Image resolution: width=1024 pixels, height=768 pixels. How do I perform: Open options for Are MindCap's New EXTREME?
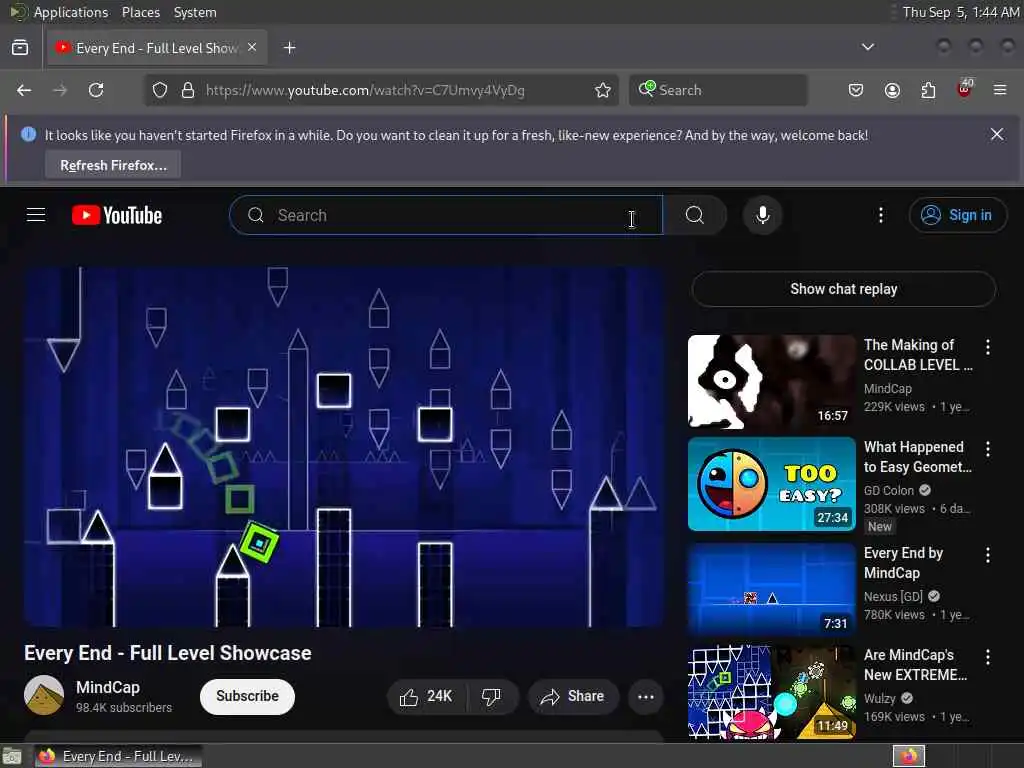(987, 657)
